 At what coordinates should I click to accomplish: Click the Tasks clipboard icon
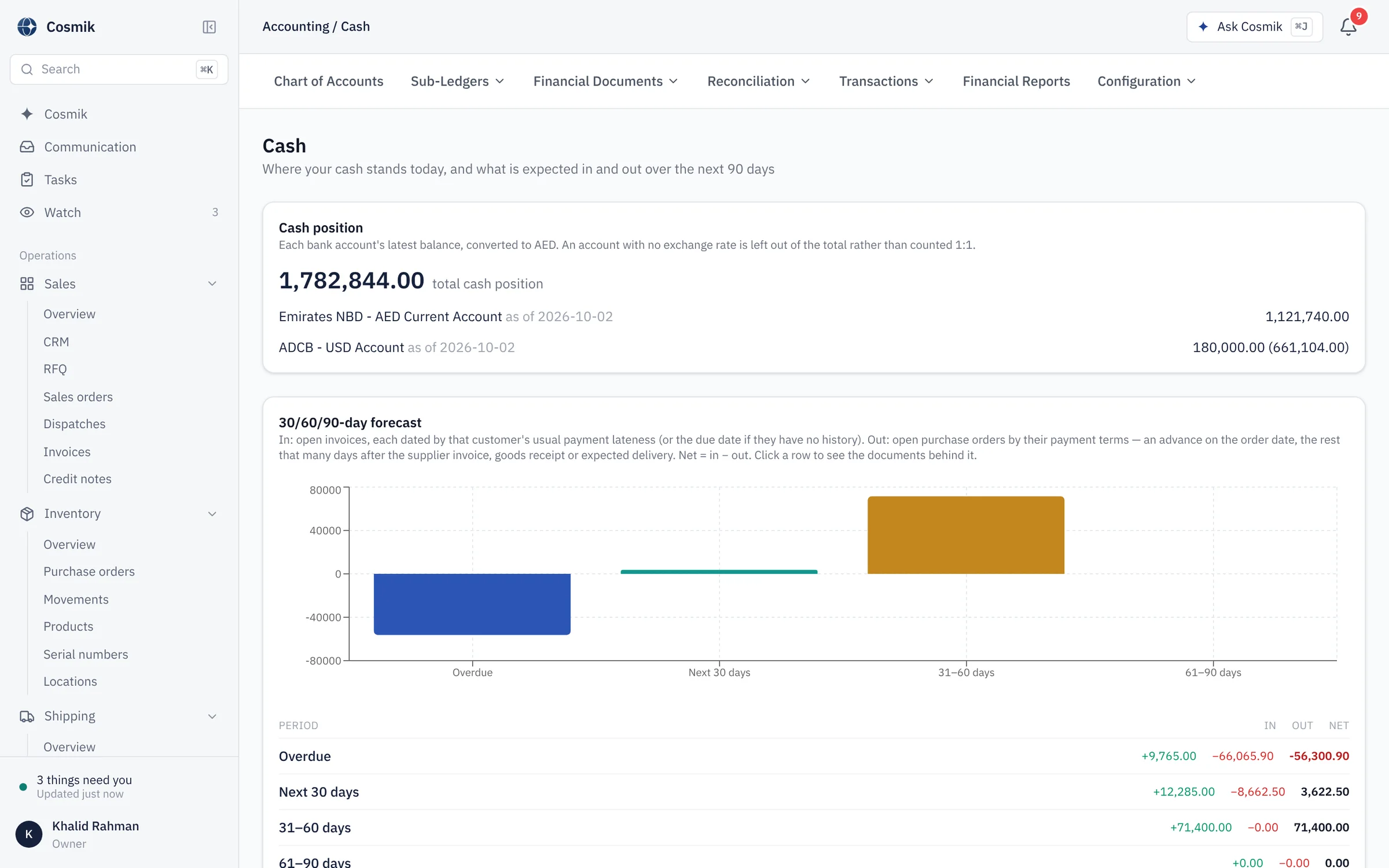click(27, 180)
